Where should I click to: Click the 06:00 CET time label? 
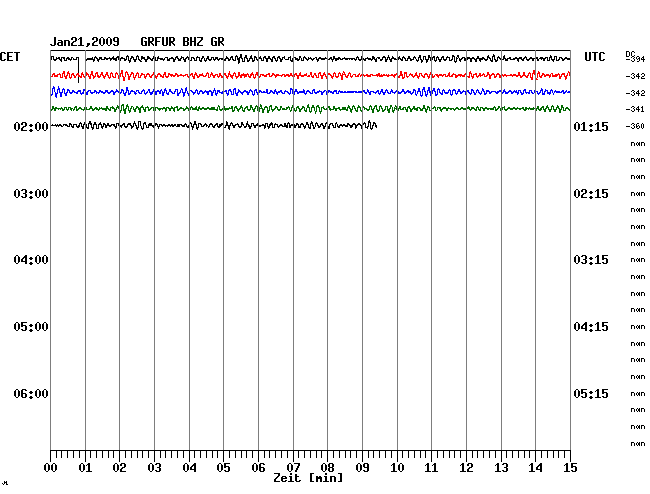click(31, 393)
